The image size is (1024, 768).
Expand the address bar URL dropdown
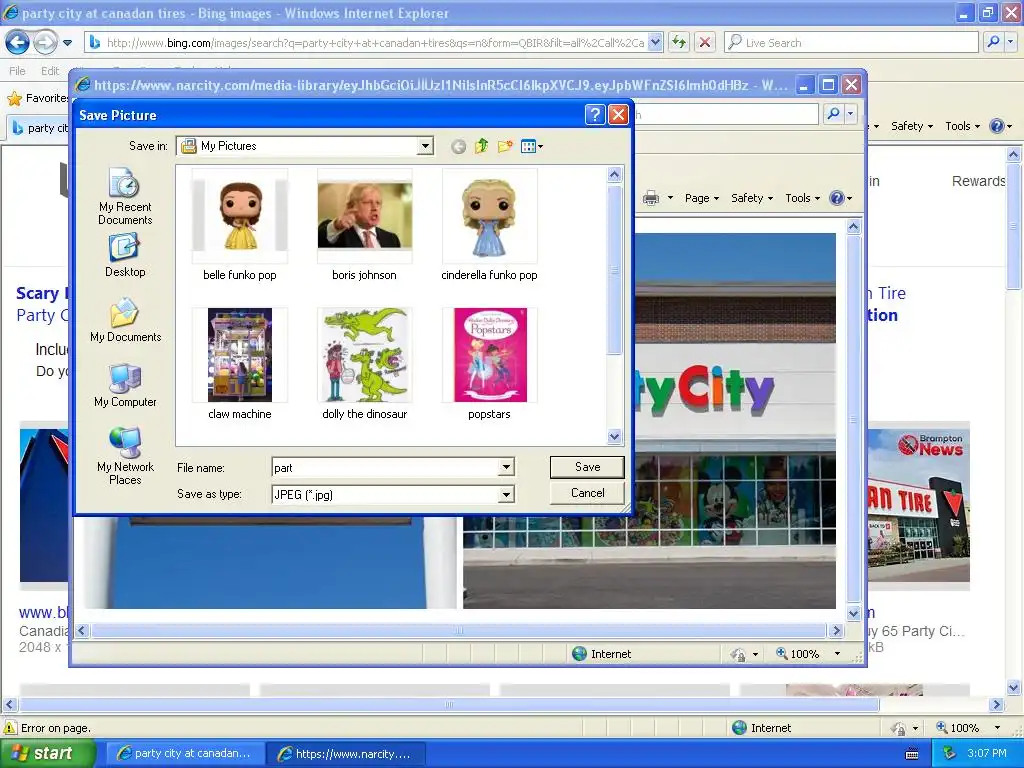[x=656, y=43]
